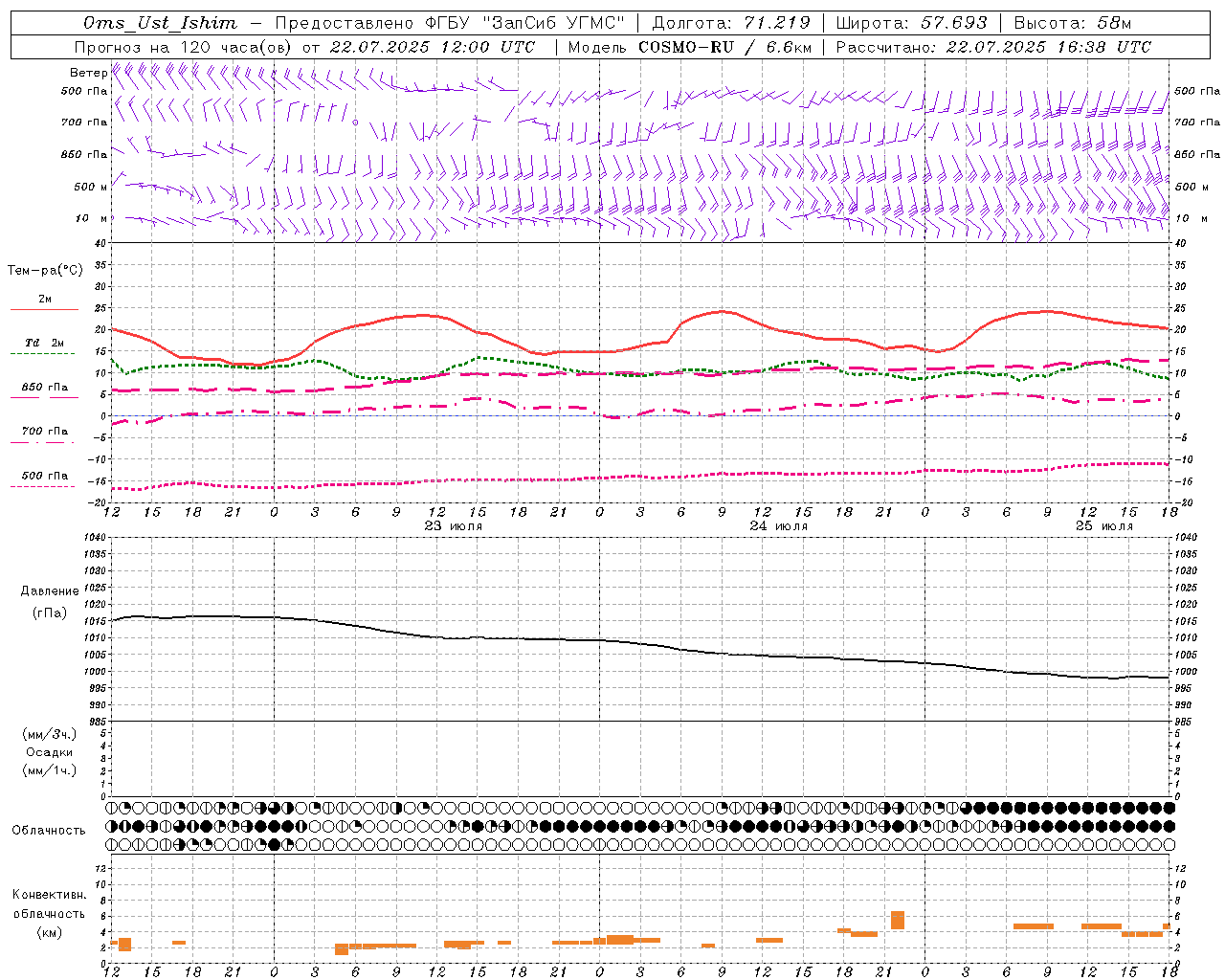Click the '(мм/1ч.)' precipitation unit label

click(x=50, y=770)
